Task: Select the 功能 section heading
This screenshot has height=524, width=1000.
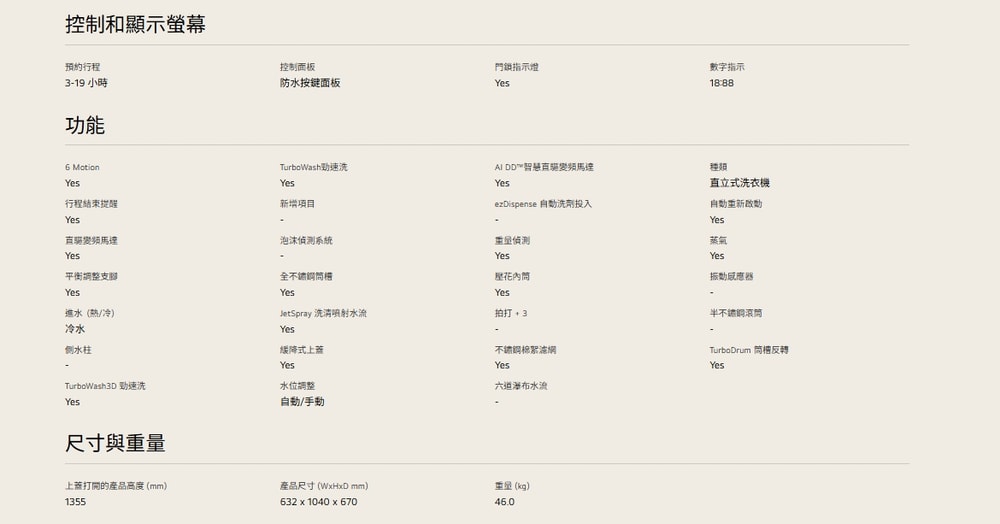Action: coord(85,126)
